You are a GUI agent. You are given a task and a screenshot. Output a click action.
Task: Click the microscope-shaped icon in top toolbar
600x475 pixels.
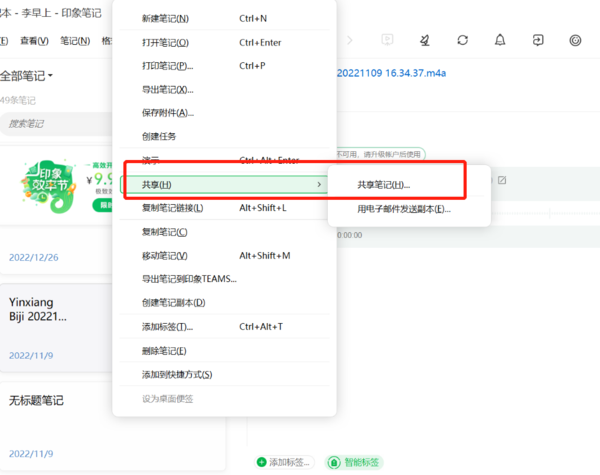click(424, 40)
